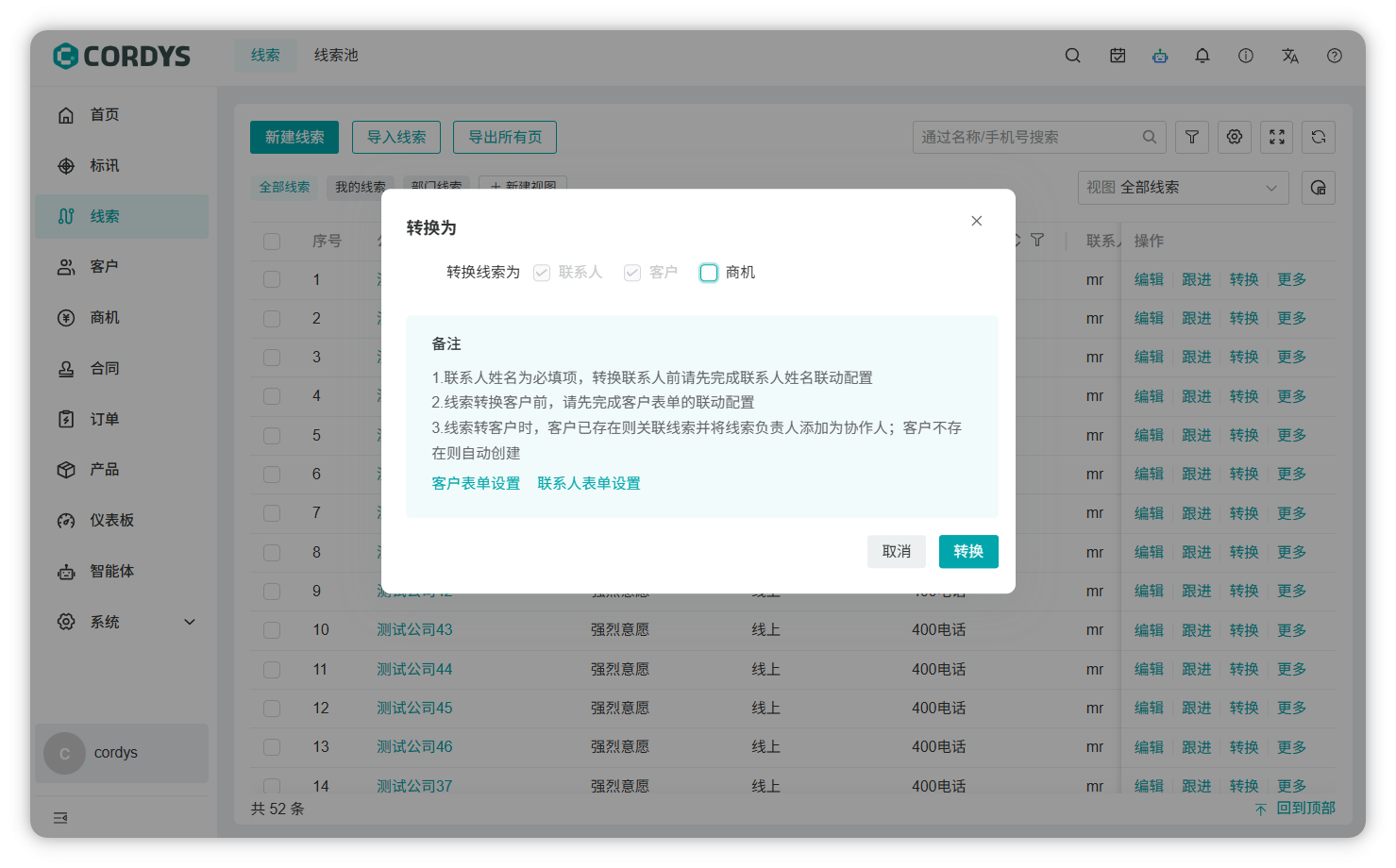Open 更多 for row 1
1396x868 pixels.
[x=1292, y=280]
